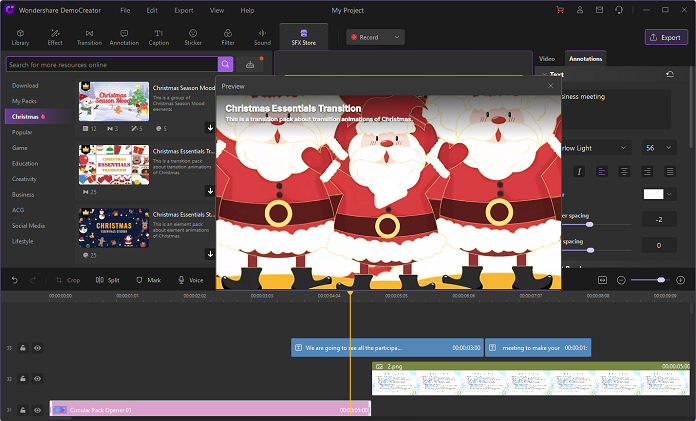
Task: Adjust the line spacing slider
Action: coord(590,250)
